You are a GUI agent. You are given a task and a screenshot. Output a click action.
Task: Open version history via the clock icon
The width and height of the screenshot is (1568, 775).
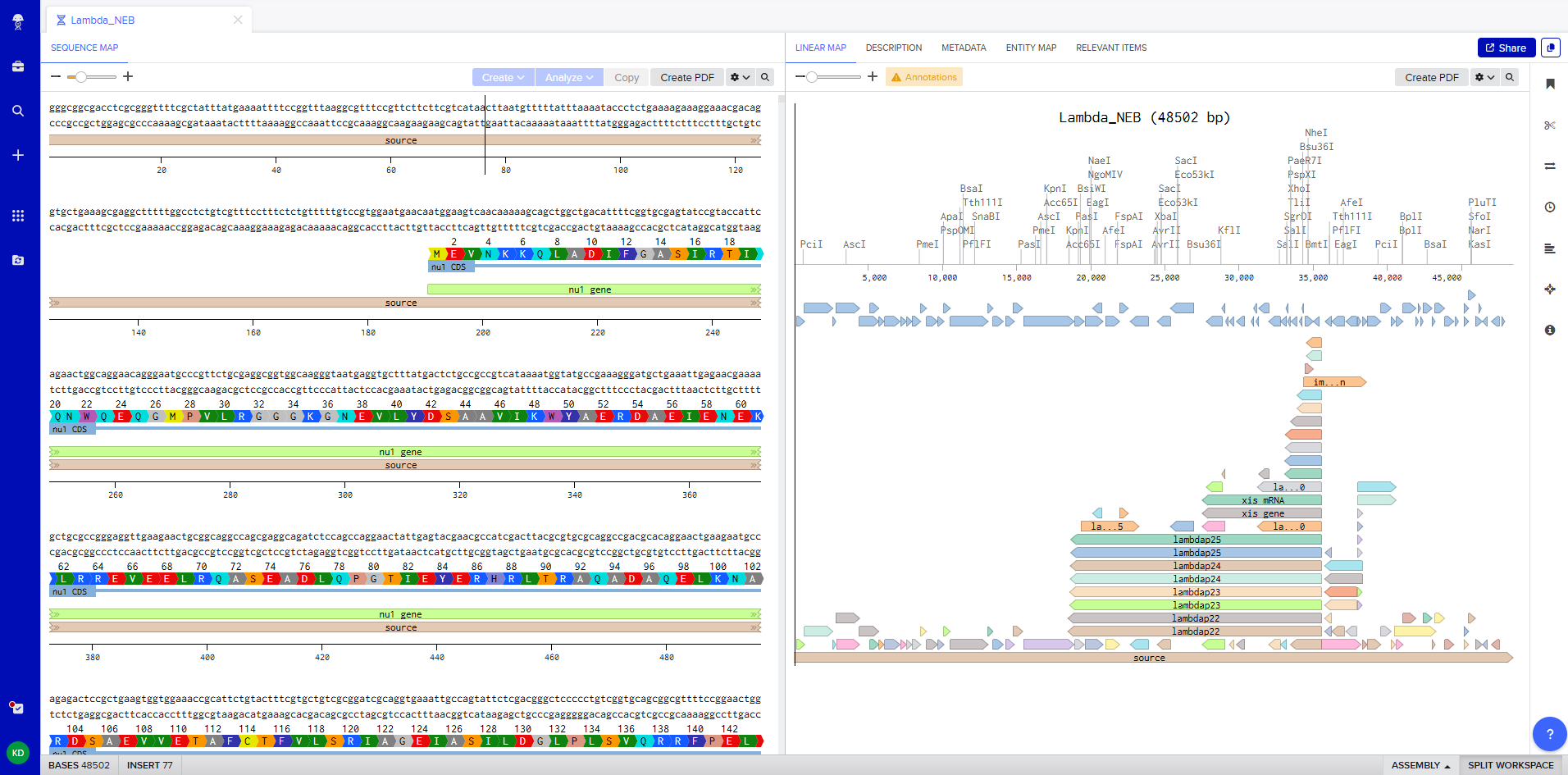pyautogui.click(x=1550, y=207)
